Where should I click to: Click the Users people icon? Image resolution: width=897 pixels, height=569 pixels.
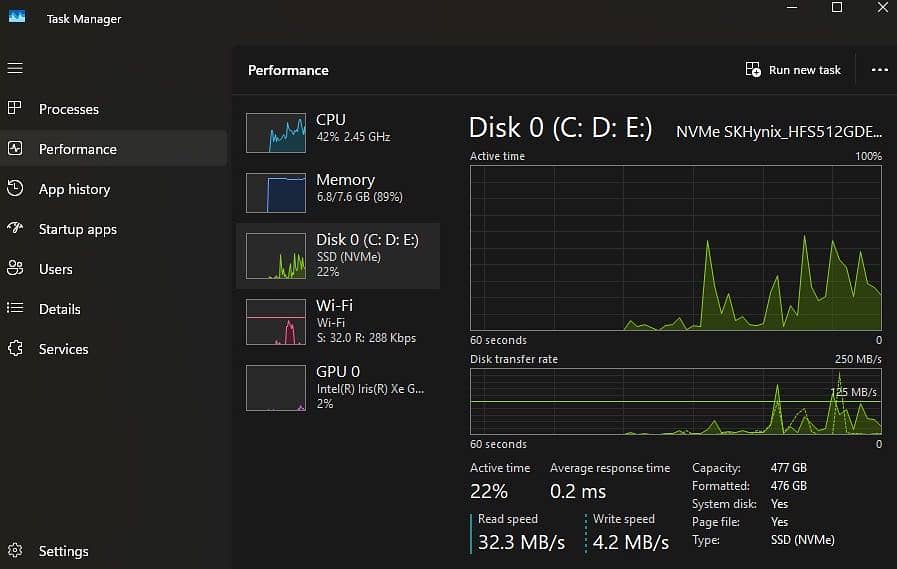(x=15, y=268)
